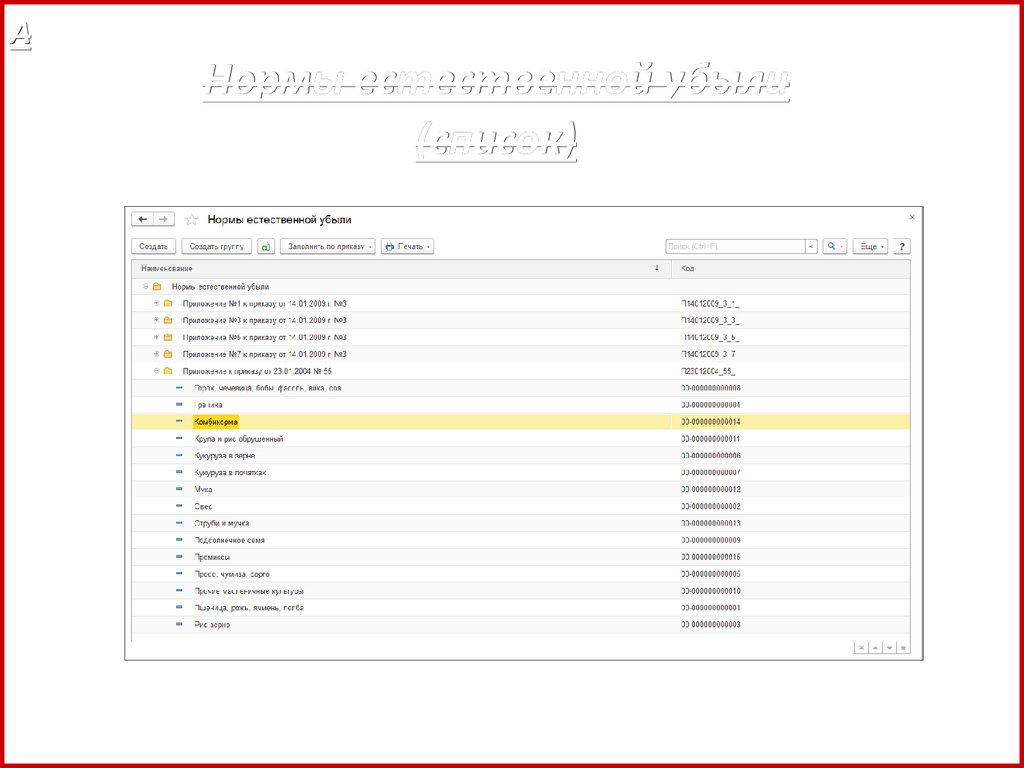
Task: Click folder icon of Приложение №3 row
Action: click(168, 320)
